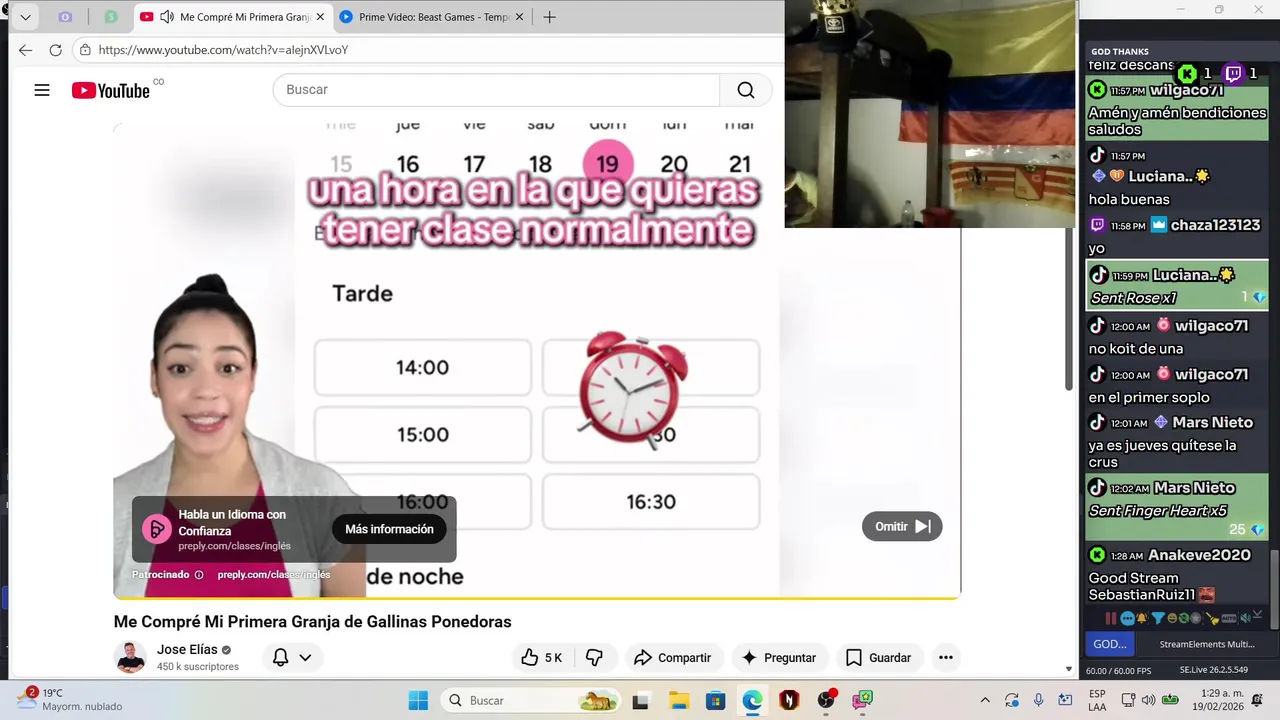Open the OBS Studio taskbar icon
The image size is (1280, 720).
(x=826, y=700)
